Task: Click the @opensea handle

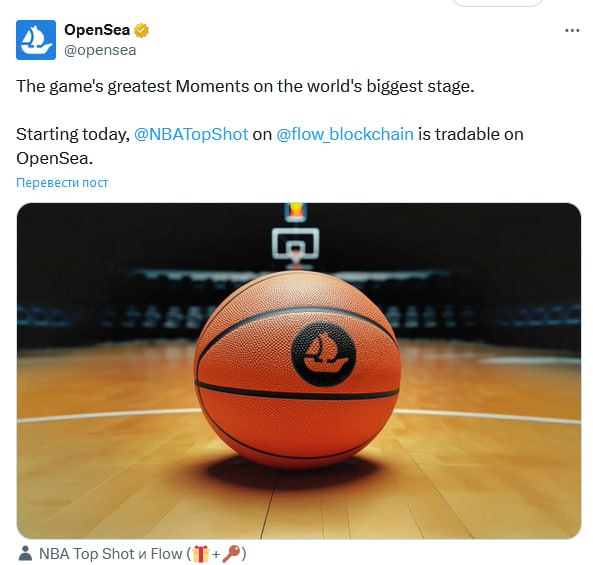Action: (x=100, y=50)
